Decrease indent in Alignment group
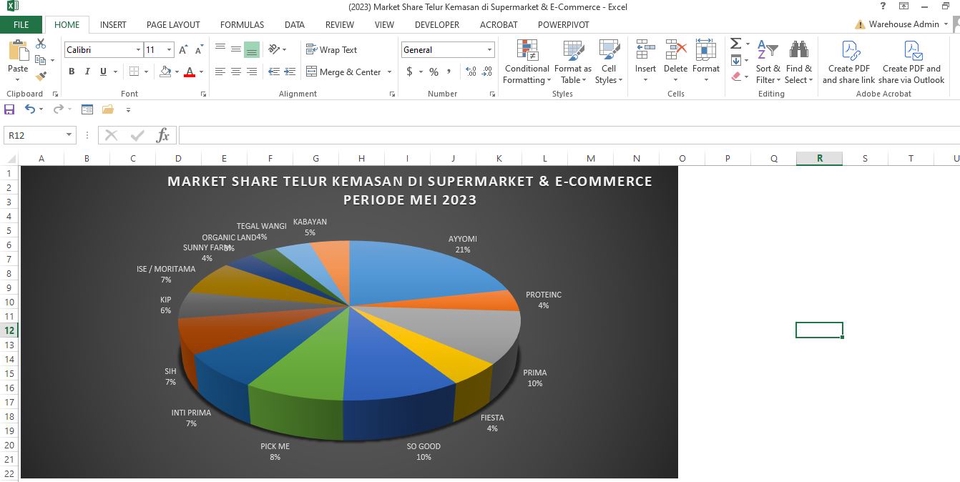Image resolution: width=960 pixels, height=482 pixels. 274,72
